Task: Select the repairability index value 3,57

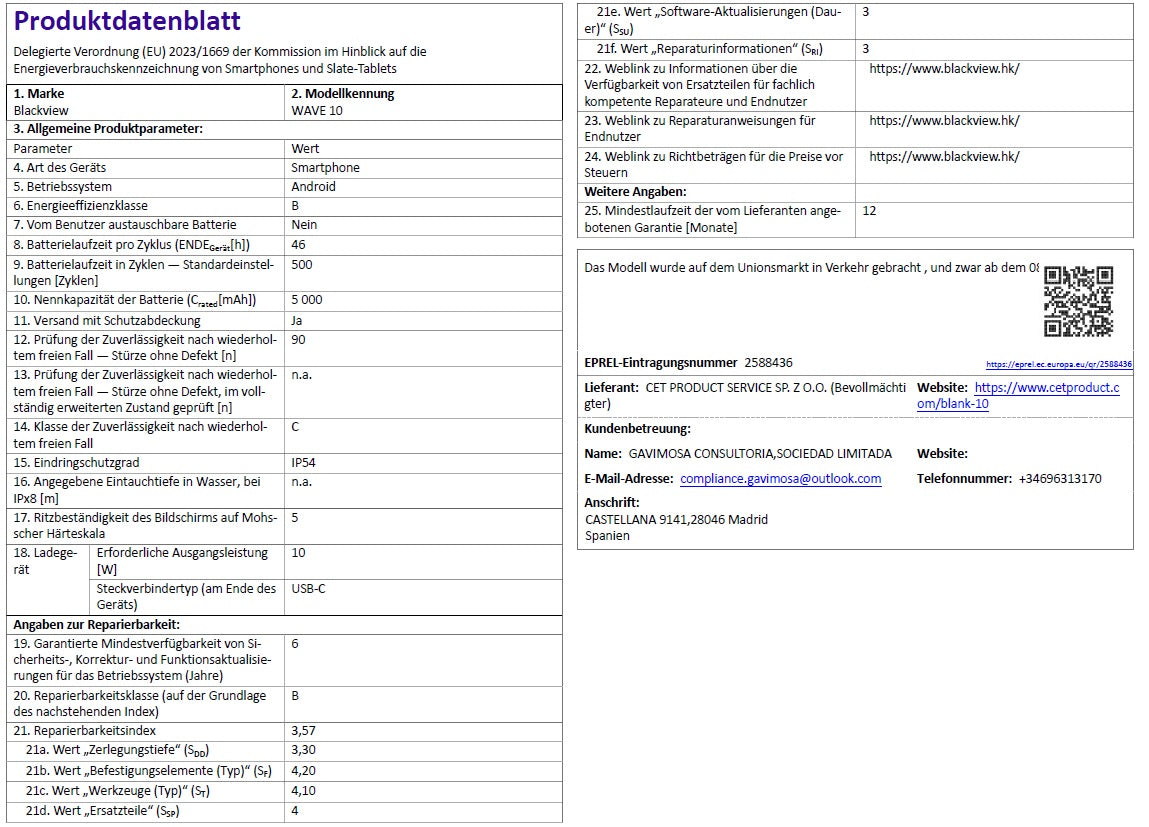Action: point(303,731)
